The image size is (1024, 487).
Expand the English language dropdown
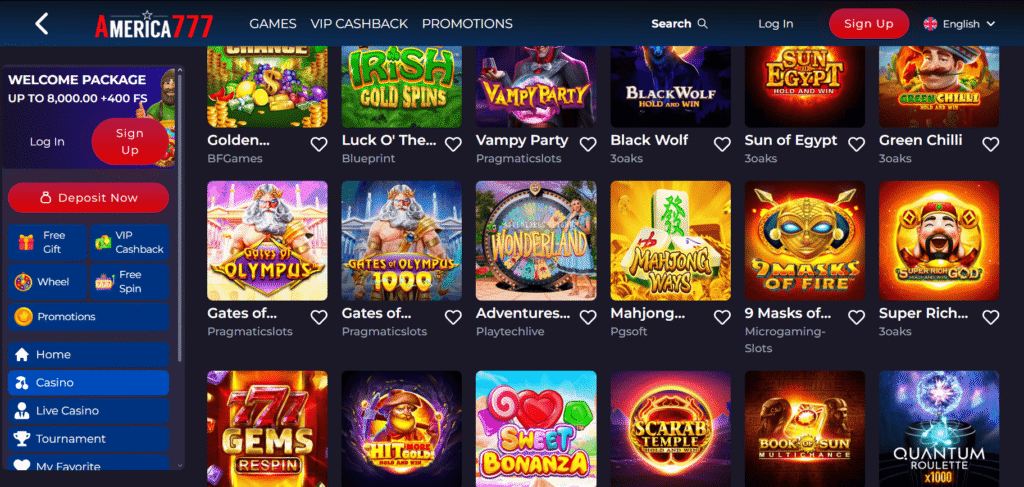click(959, 24)
